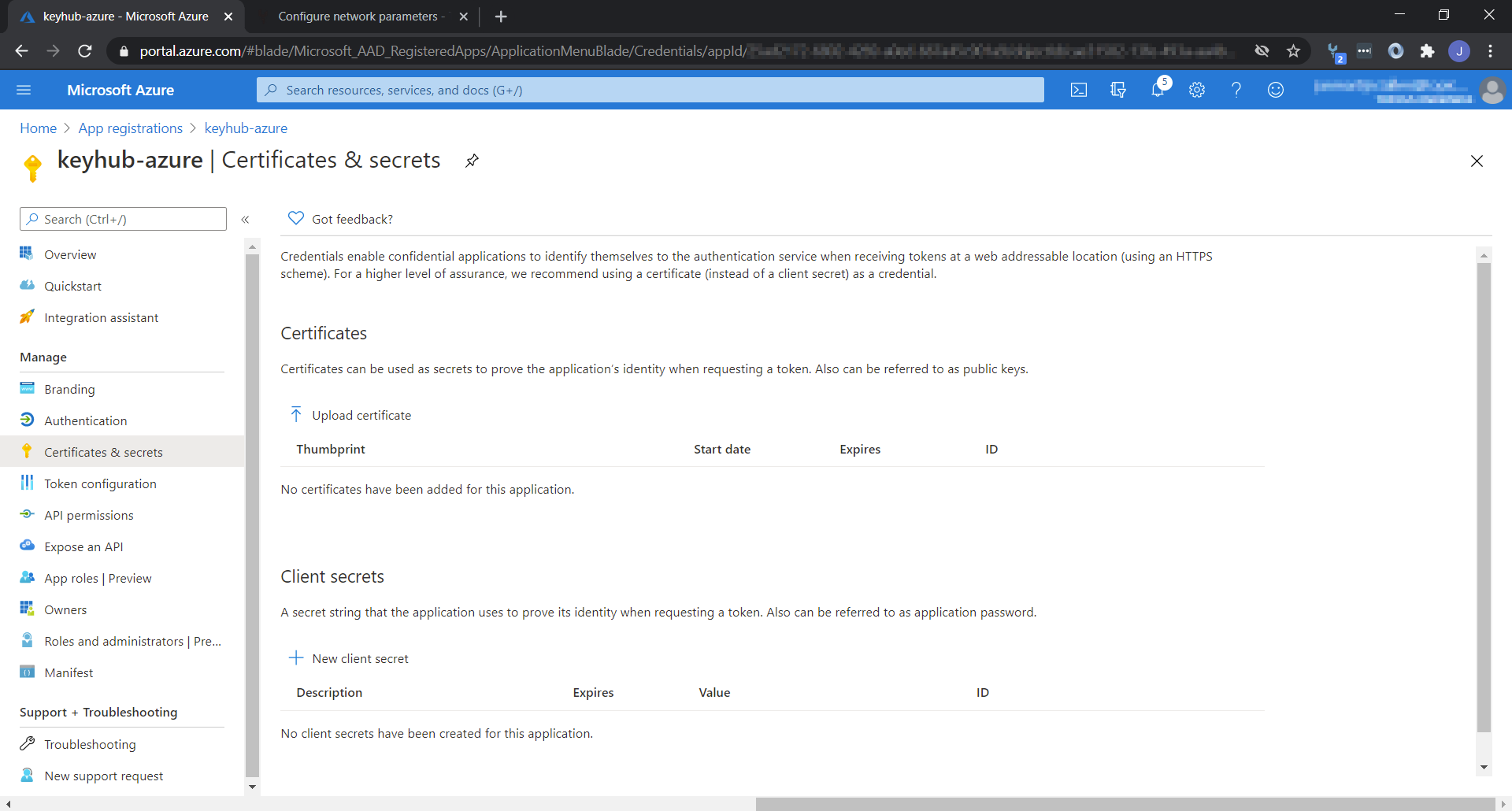Open portal settings gear
Viewport: 1512px width, 811px height.
[1197, 90]
